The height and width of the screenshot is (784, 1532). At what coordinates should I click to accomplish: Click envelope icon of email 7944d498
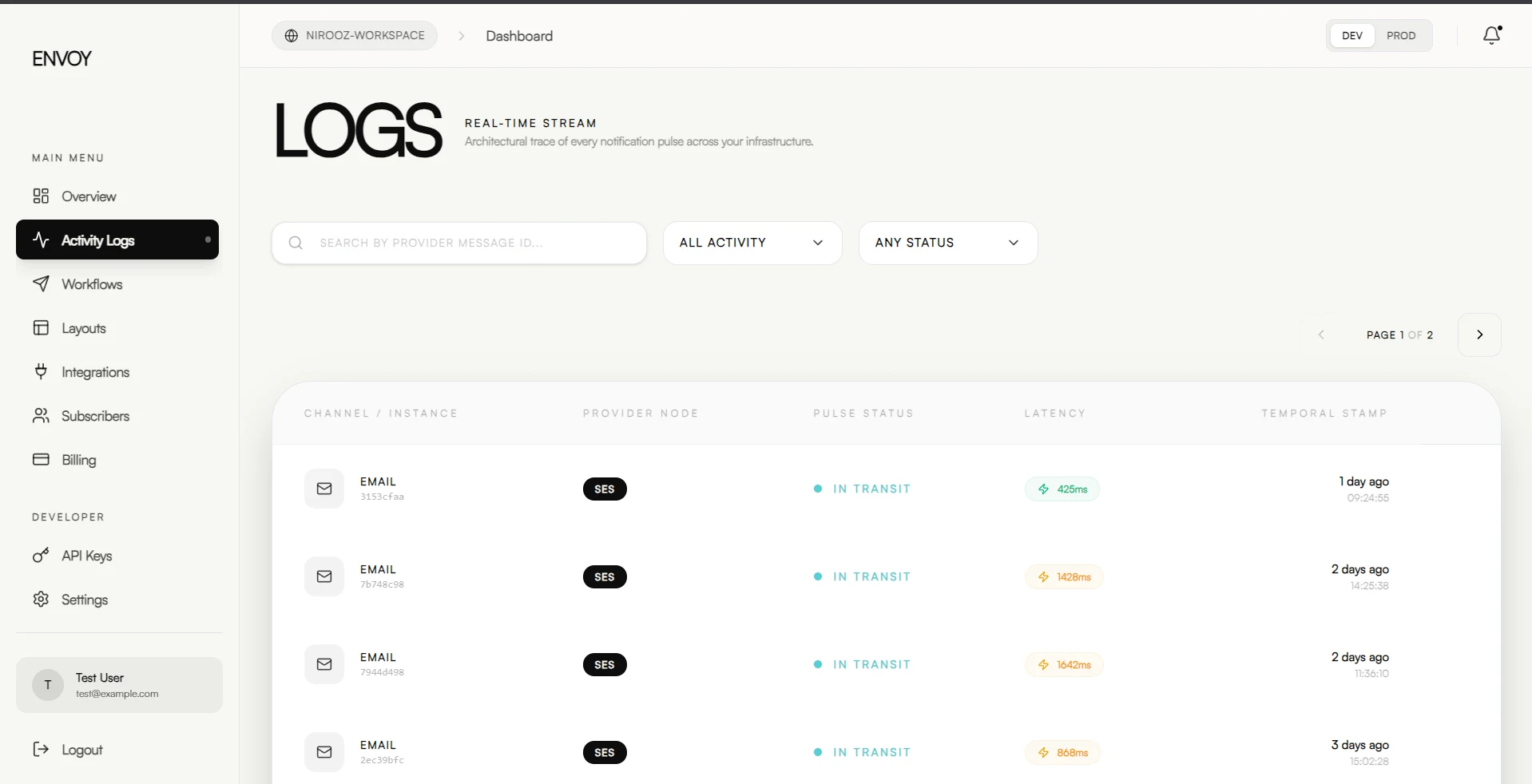[324, 664]
